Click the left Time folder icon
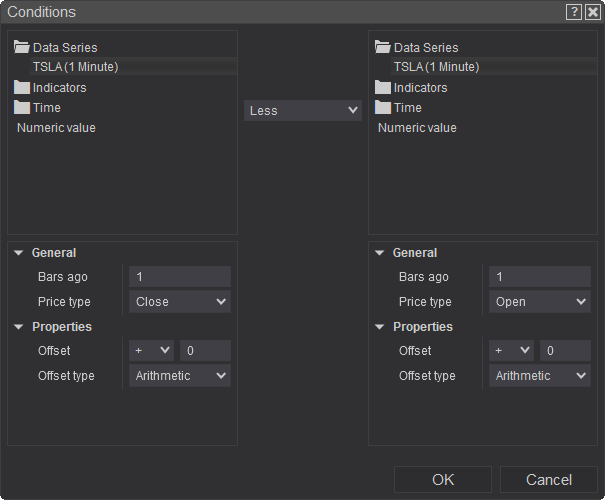 [22, 107]
